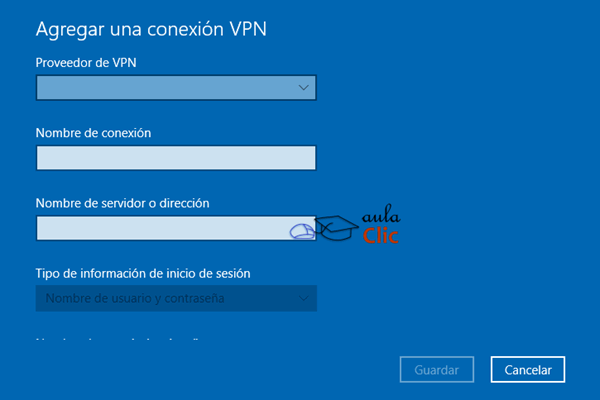
Task: Focus the Nombre de conexión text field
Action: [x=176, y=158]
